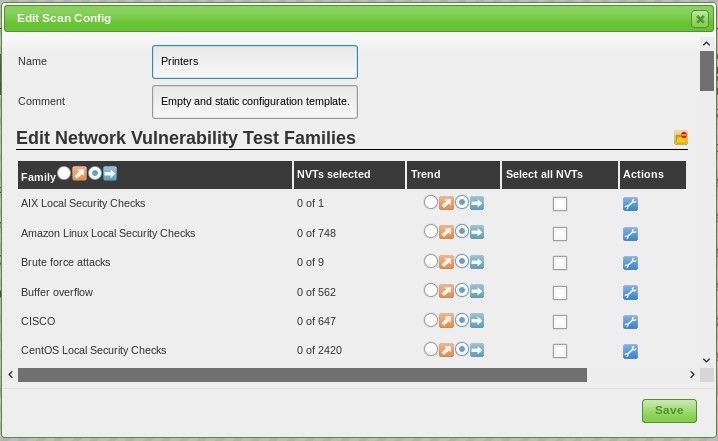Click the blue static arrow in the CentOS row
718x441 pixels.
(x=477, y=350)
